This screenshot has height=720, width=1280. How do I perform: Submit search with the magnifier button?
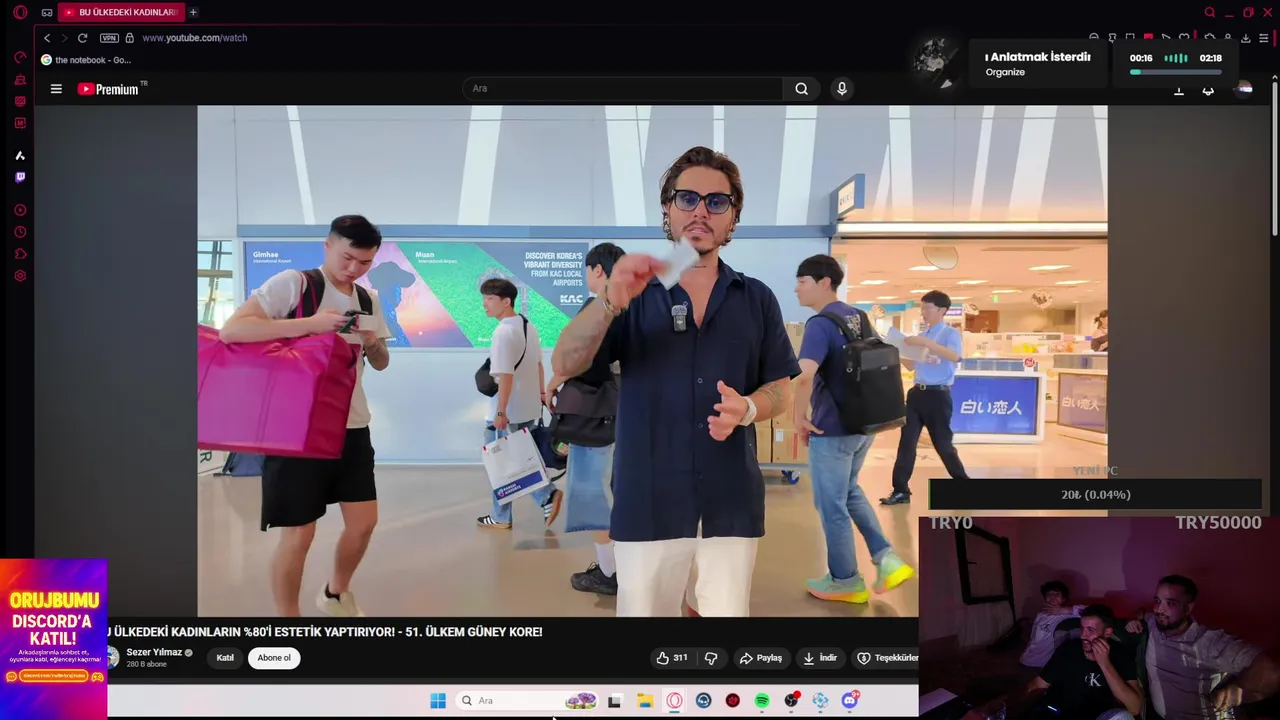[x=801, y=88]
